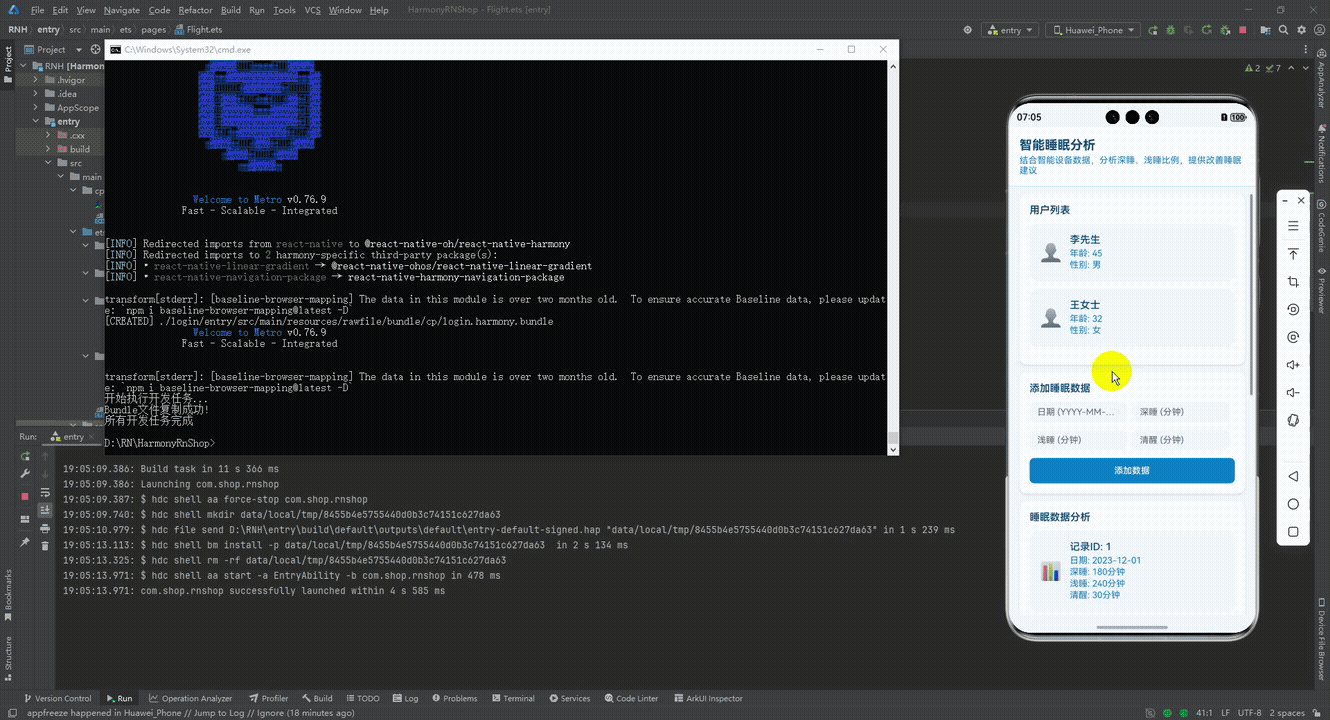
Task: Toggle soft-wrap in Run console
Action: (x=45, y=493)
